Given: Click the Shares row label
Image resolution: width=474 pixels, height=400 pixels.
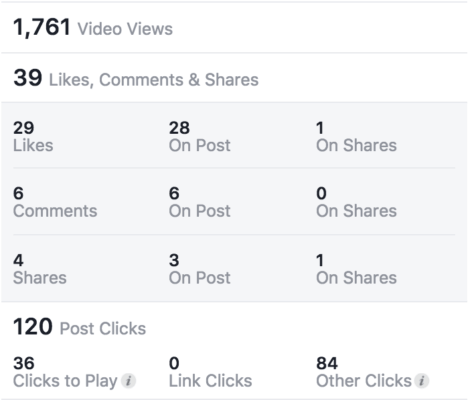Looking at the screenshot, I should [40, 278].
